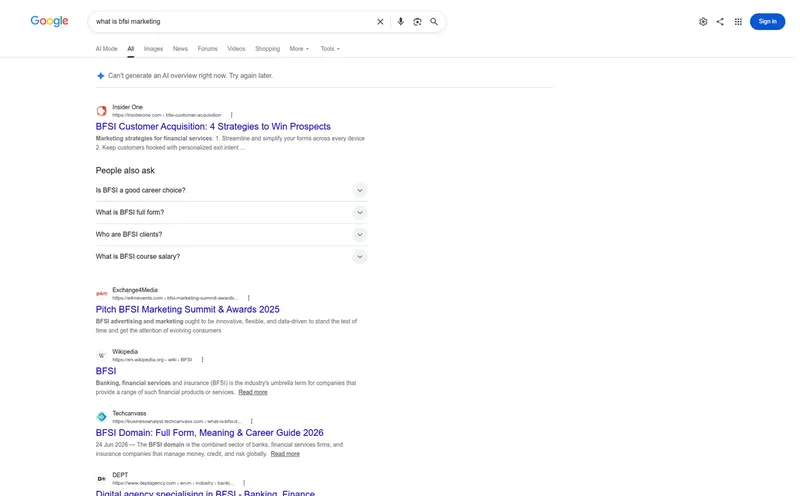This screenshot has width=800, height=496.
Task: Switch to Forums tab
Action: 207,48
